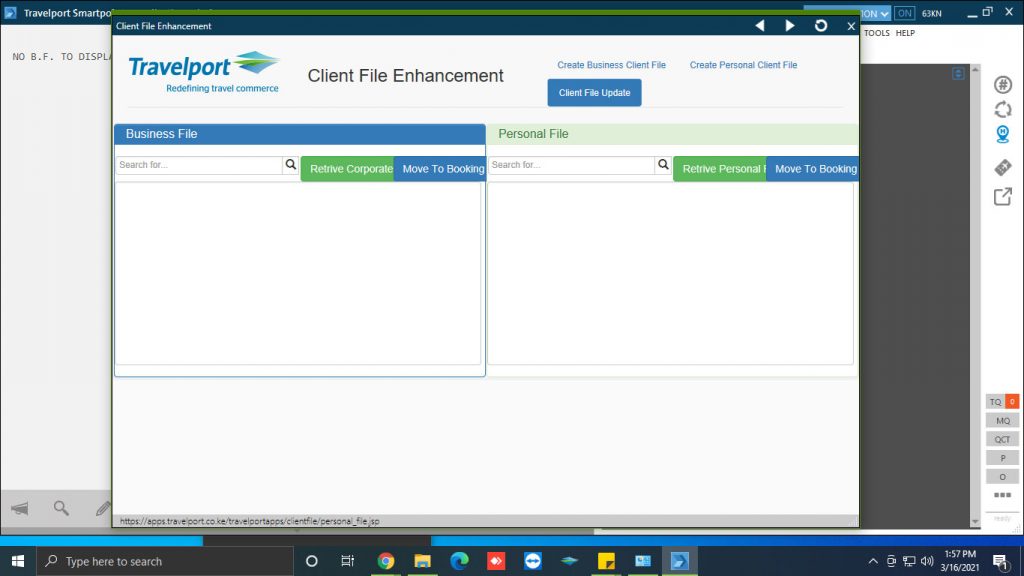Click the pencil edit icon in Smartpoint
This screenshot has width=1024, height=576.
[x=103, y=508]
